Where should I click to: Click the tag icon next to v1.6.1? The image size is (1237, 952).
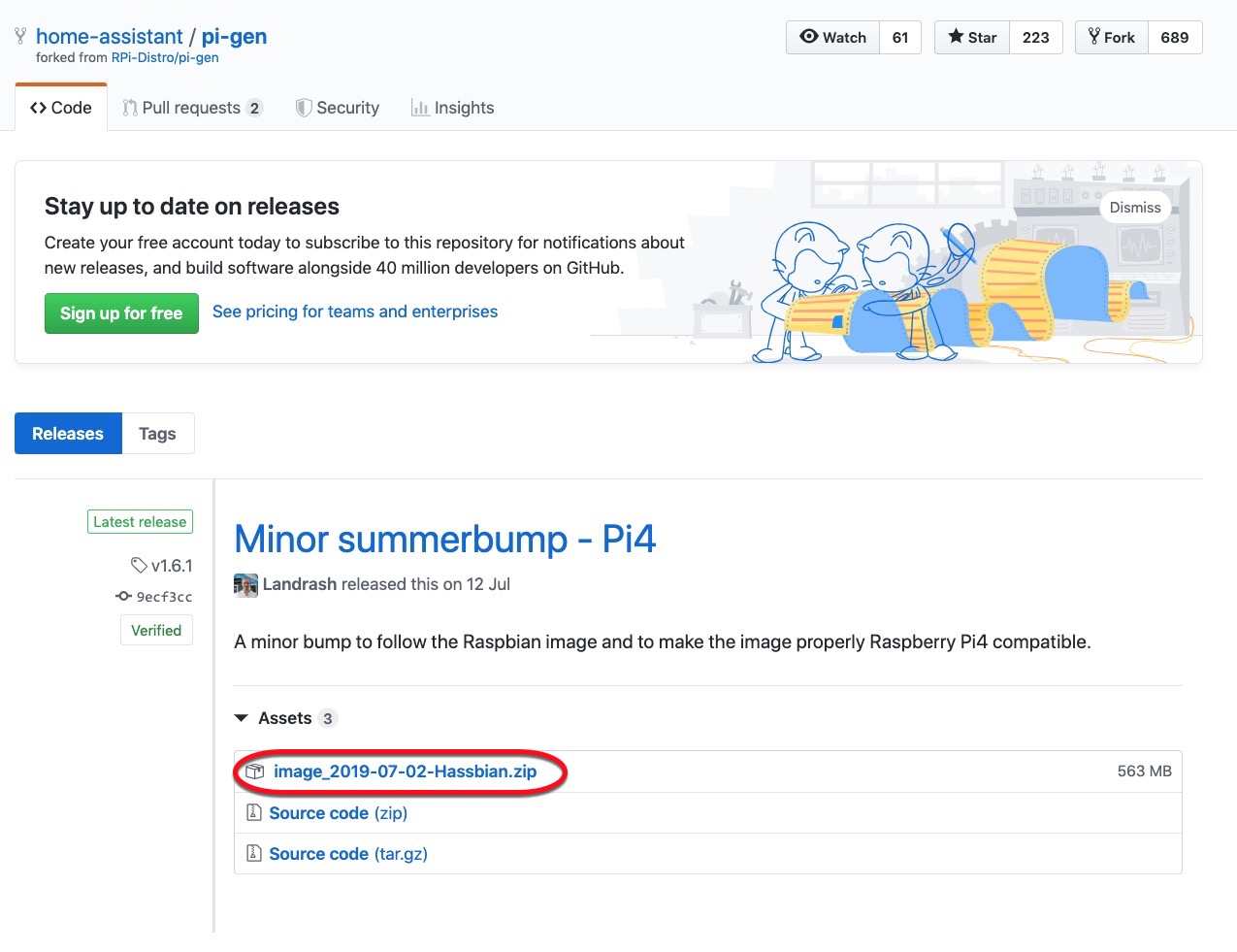click(139, 565)
